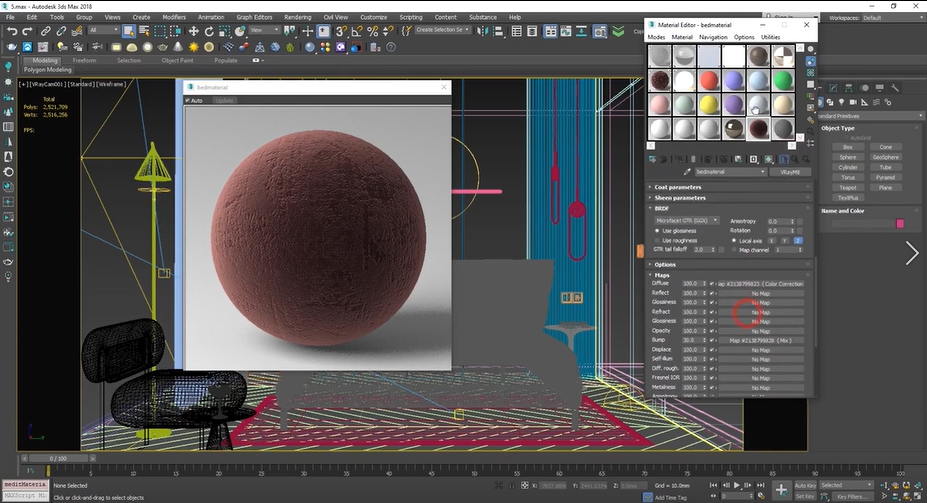
Task: Expand the Coat parameters rollout
Action: pos(730,187)
